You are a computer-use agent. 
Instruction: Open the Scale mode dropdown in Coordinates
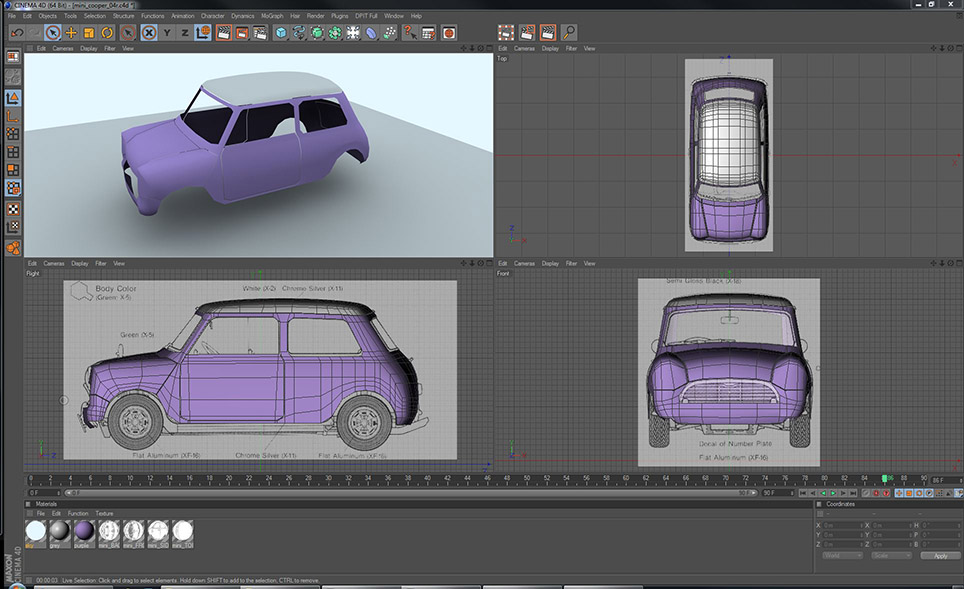pos(891,555)
